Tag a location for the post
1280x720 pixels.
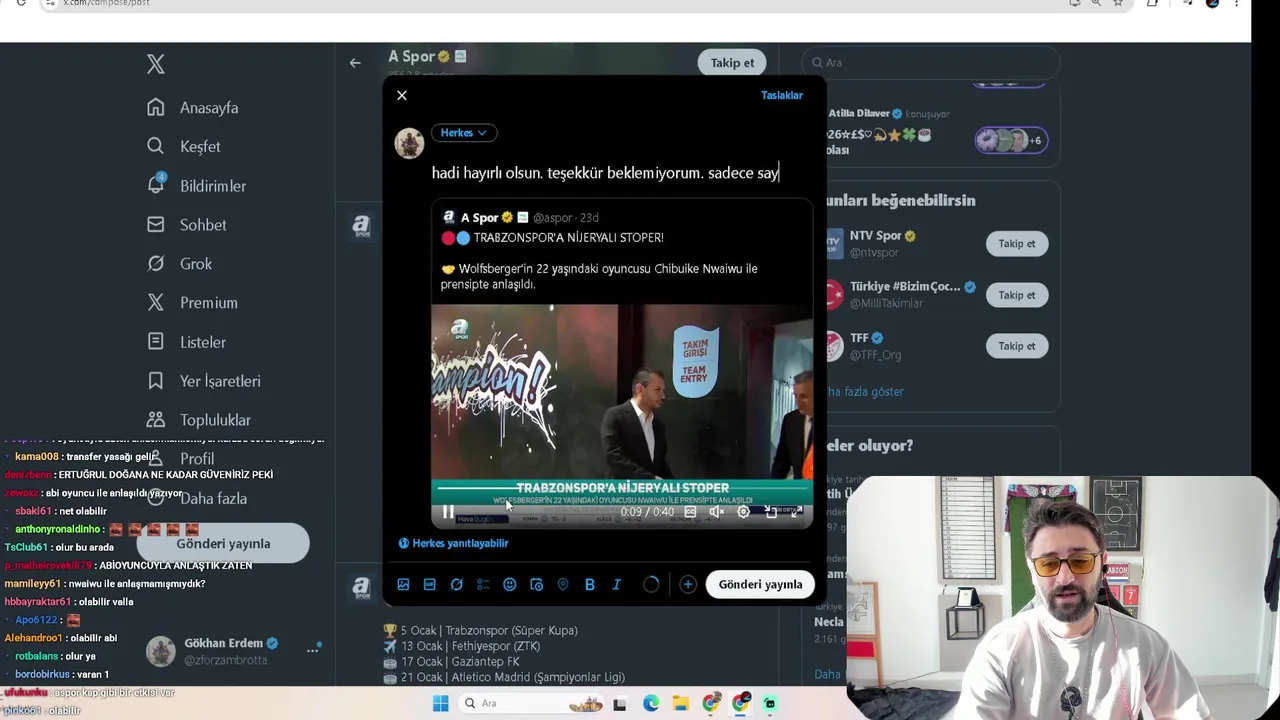pos(563,584)
